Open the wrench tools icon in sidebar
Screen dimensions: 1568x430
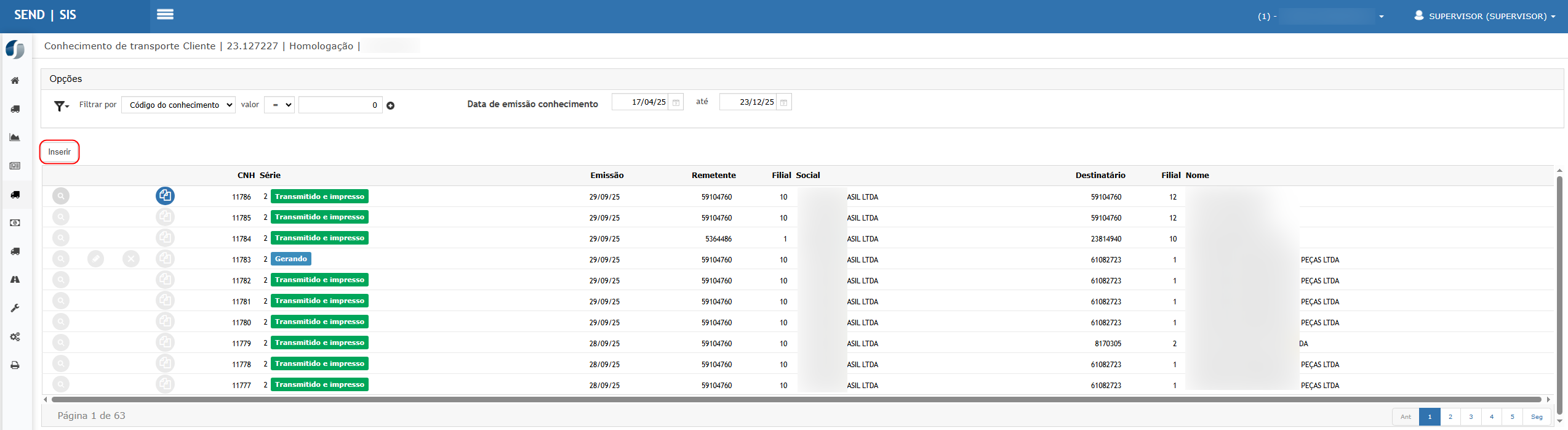point(15,308)
